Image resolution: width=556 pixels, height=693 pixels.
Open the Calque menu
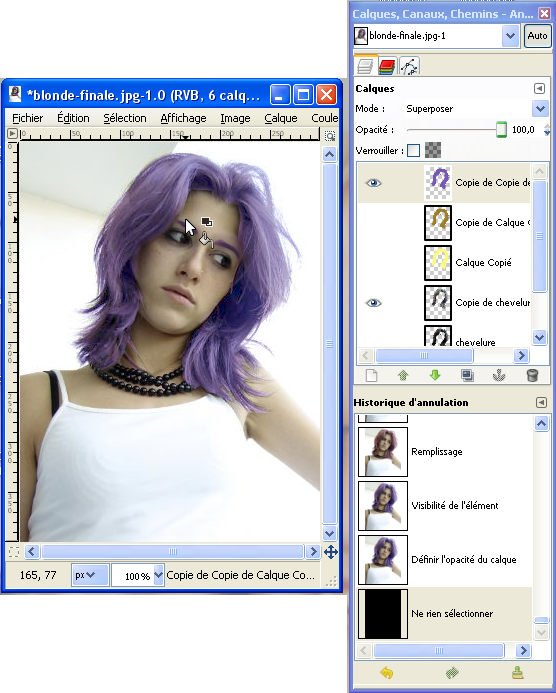[x=281, y=118]
